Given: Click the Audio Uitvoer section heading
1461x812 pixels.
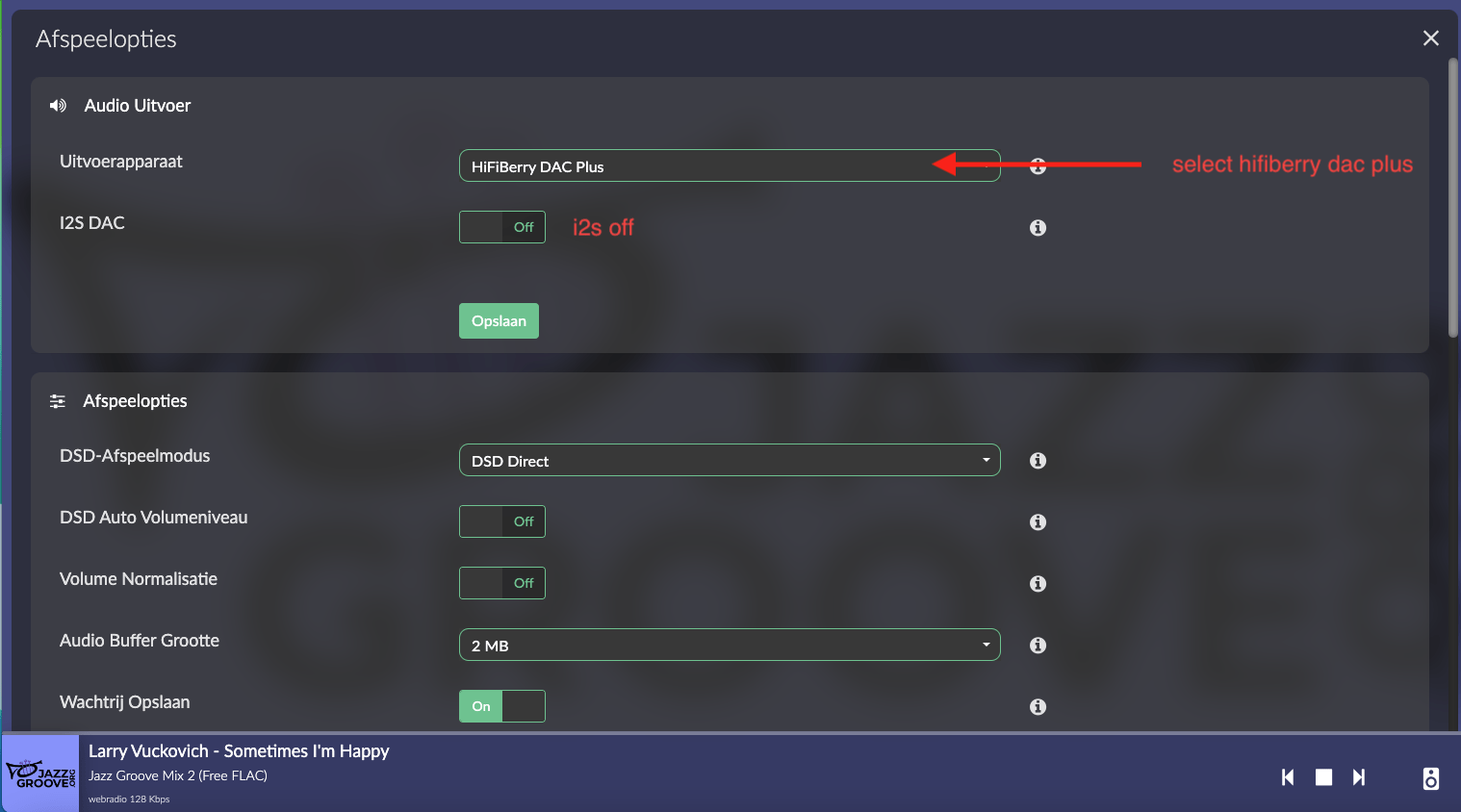Looking at the screenshot, I should point(138,106).
